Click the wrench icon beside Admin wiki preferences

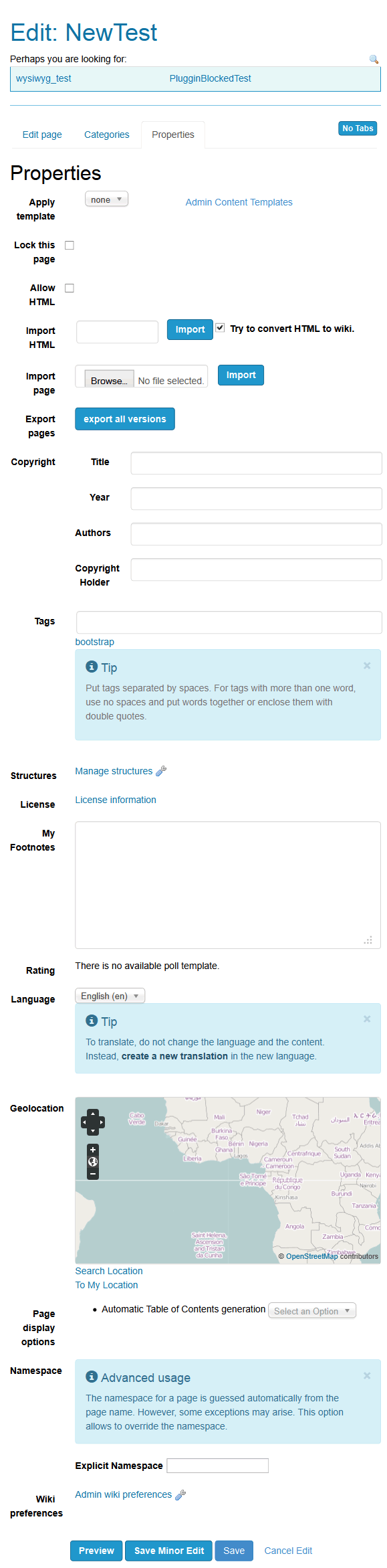(x=180, y=1494)
